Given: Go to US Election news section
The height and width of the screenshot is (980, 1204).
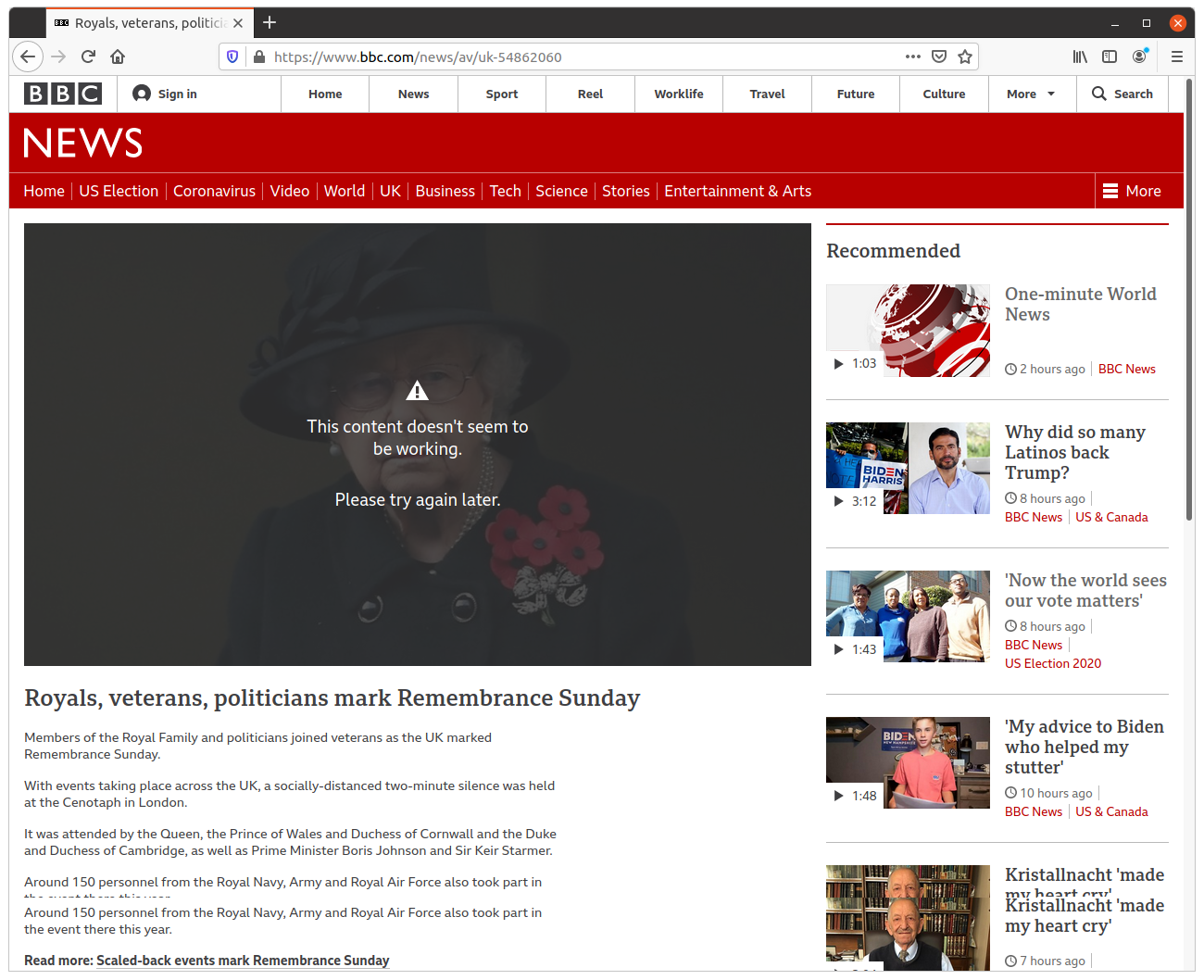Looking at the screenshot, I should [x=119, y=191].
